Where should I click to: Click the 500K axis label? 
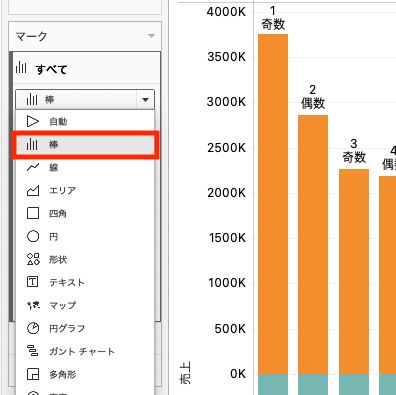click(230, 329)
